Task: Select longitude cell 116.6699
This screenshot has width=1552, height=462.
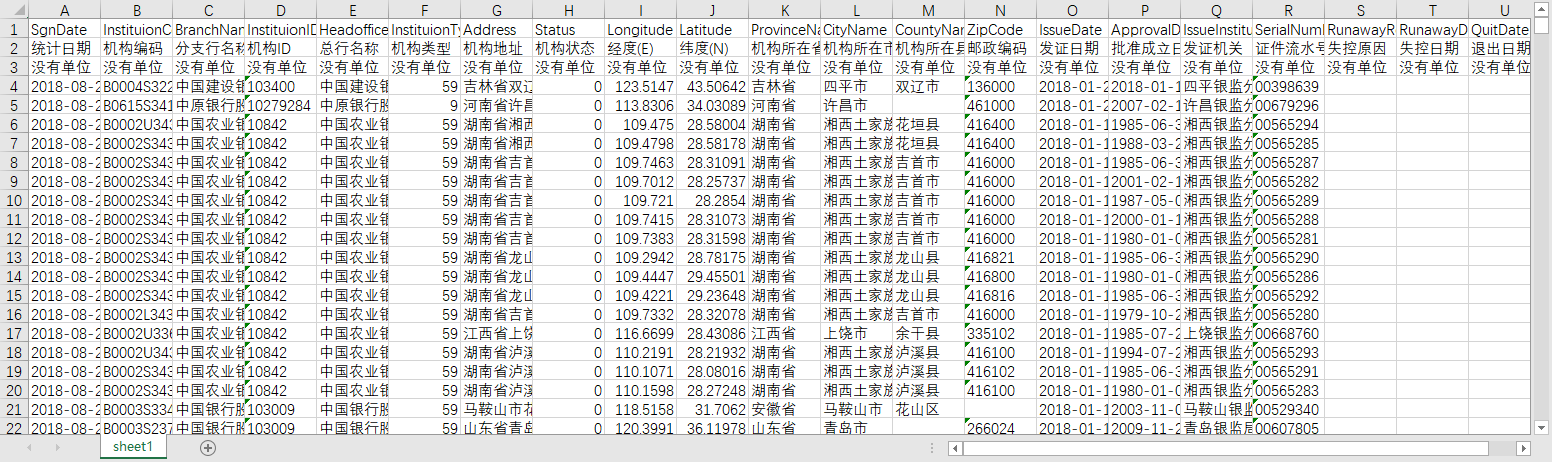Action: (x=640, y=334)
